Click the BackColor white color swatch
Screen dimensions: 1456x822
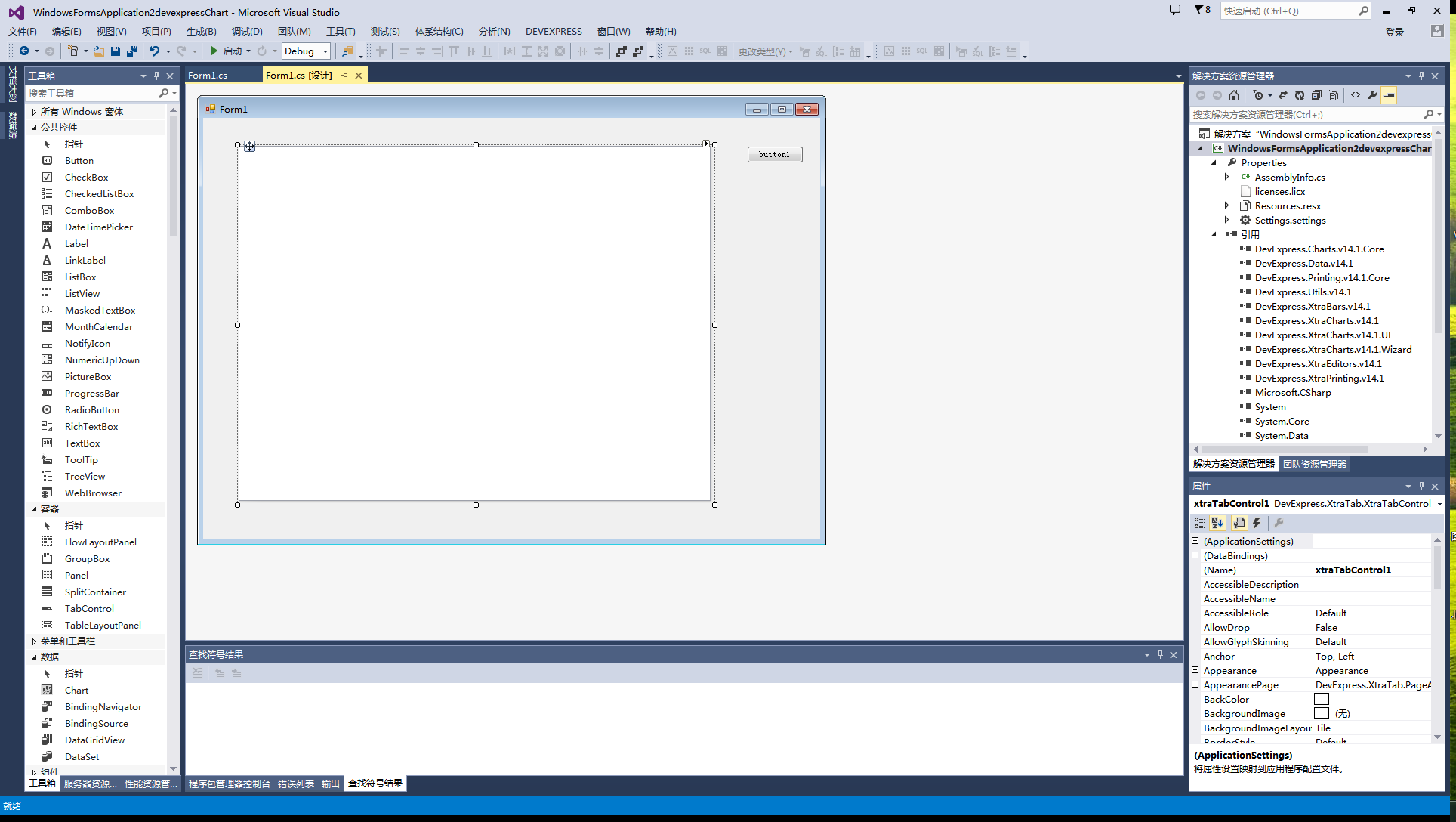pos(1322,699)
